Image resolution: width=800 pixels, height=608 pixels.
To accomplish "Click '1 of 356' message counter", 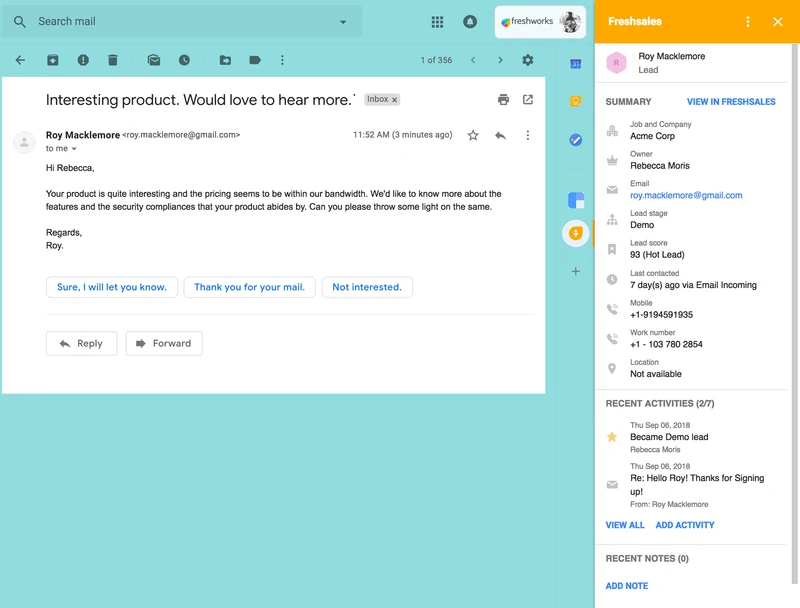I will (x=436, y=60).
